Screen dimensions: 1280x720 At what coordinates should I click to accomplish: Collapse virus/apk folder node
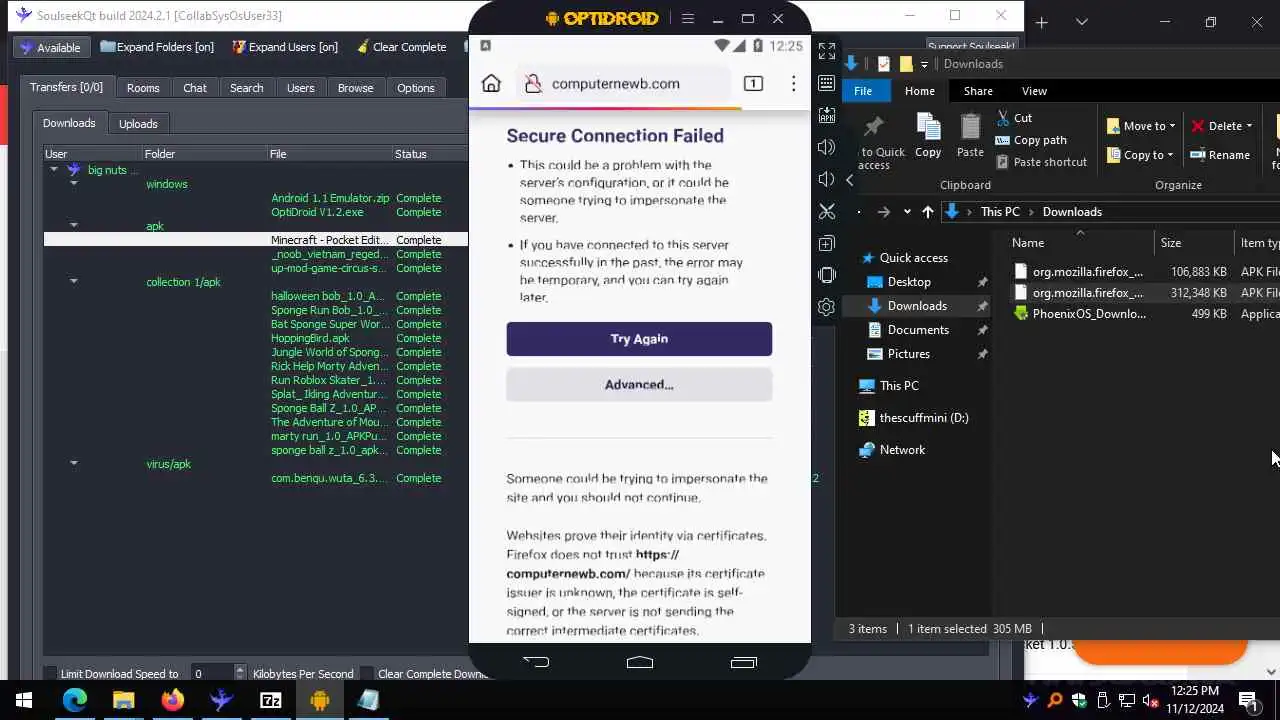[73, 464]
